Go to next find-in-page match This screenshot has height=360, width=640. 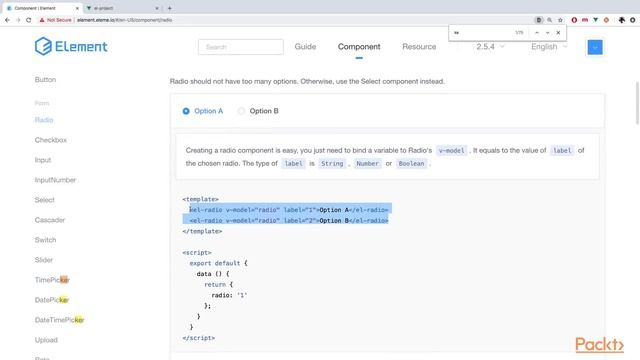(x=547, y=33)
